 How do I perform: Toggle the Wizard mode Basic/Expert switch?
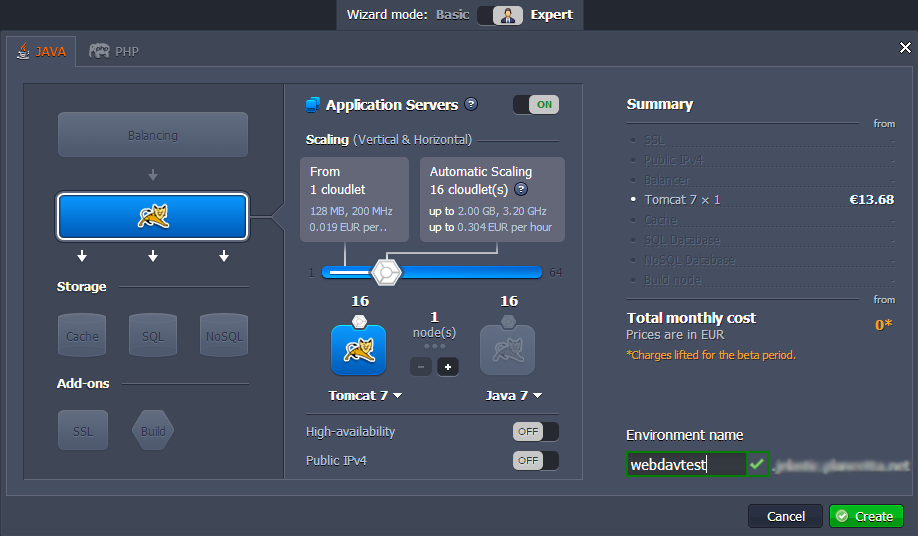click(500, 15)
